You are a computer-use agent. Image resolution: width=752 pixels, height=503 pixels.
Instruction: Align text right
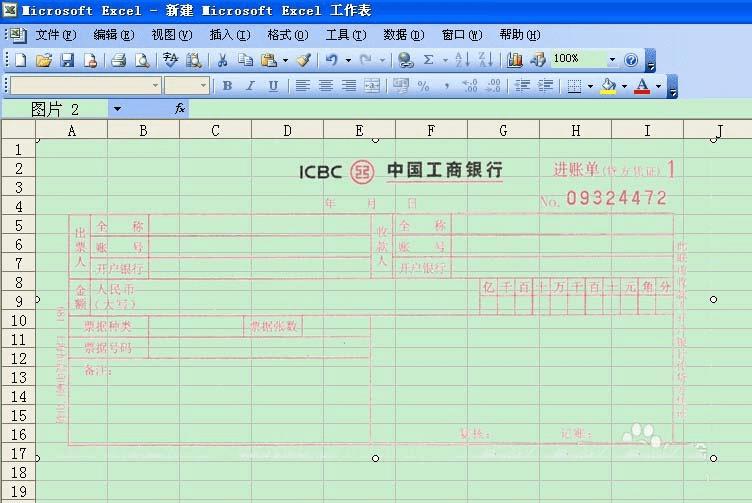(x=349, y=86)
